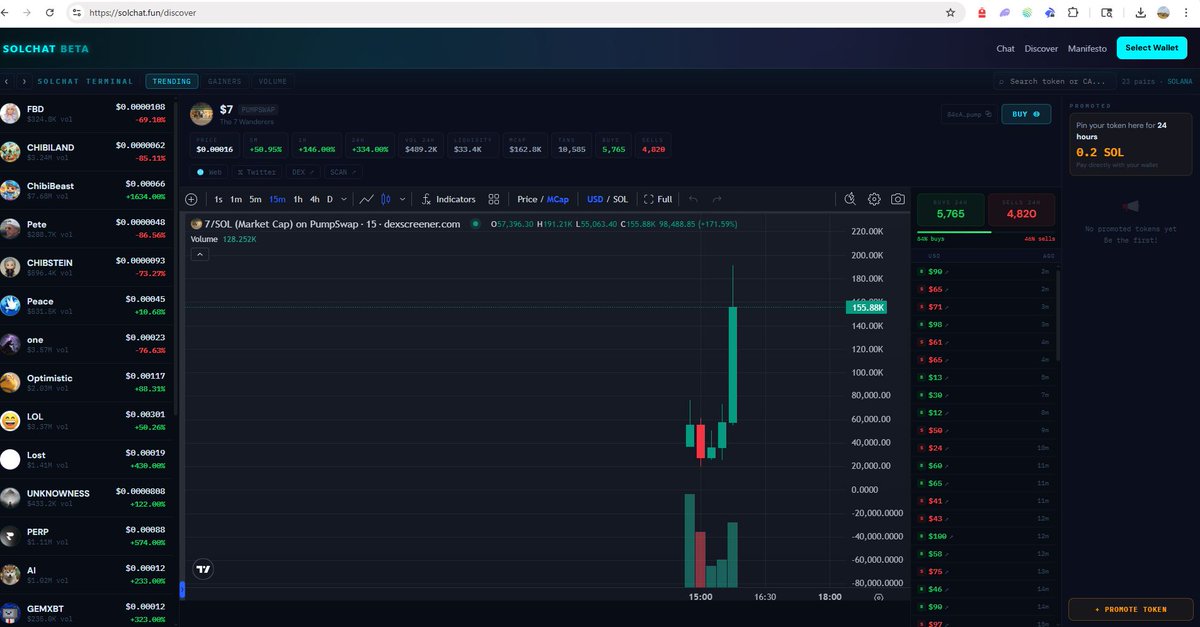Switch chart to MCap mode

click(558, 199)
